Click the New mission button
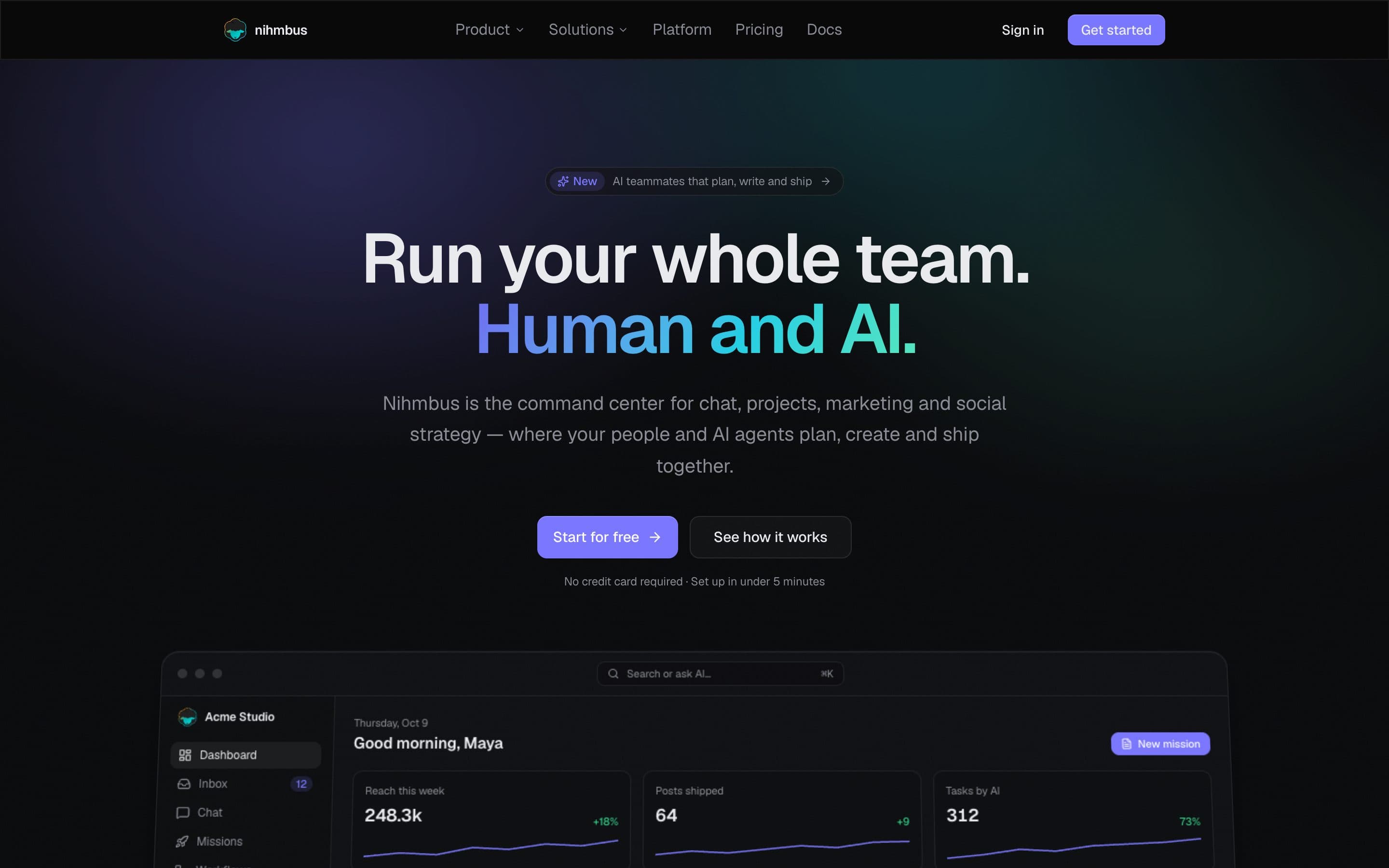1389x868 pixels. pyautogui.click(x=1160, y=744)
